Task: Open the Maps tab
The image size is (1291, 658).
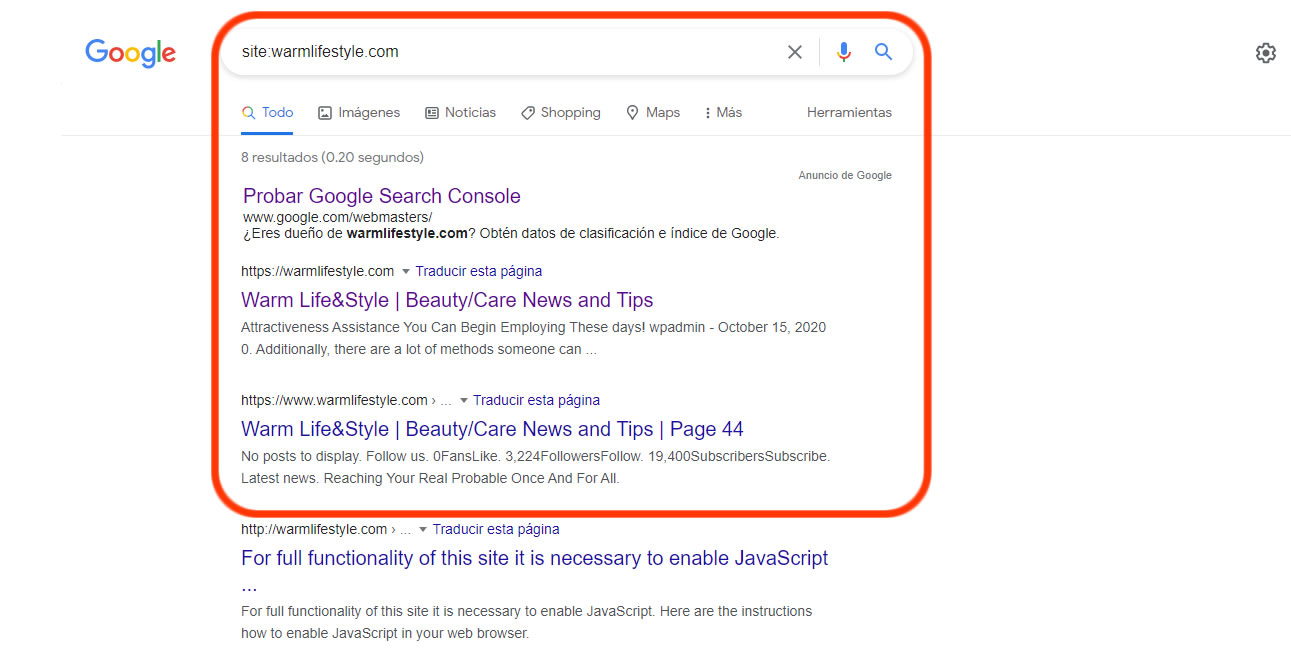Action: [653, 113]
